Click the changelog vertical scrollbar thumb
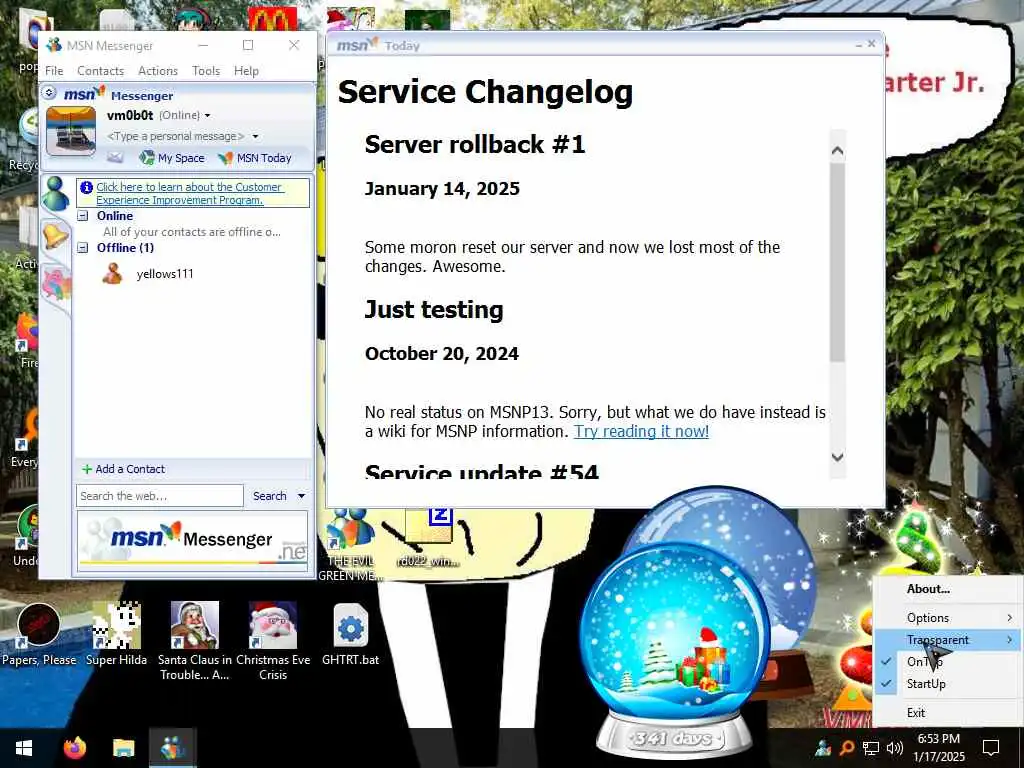 coord(837,262)
